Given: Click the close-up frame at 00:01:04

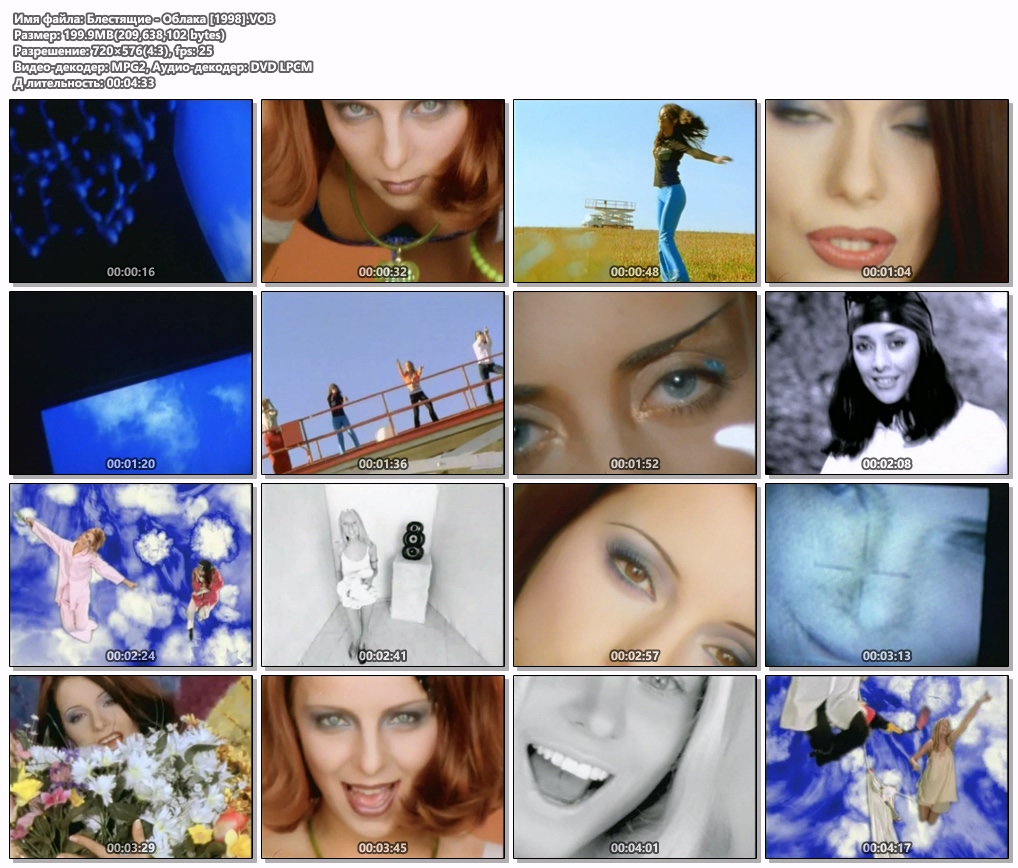Looking at the screenshot, I should point(887,191).
